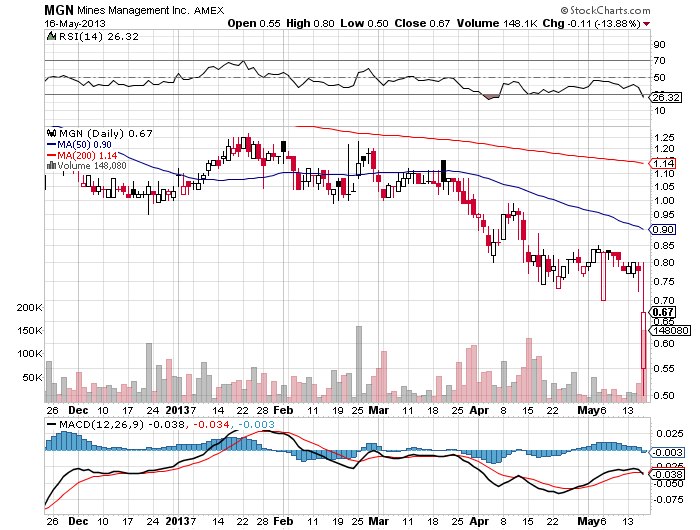Click the StockCharts.com watermark label

(x=605, y=10)
